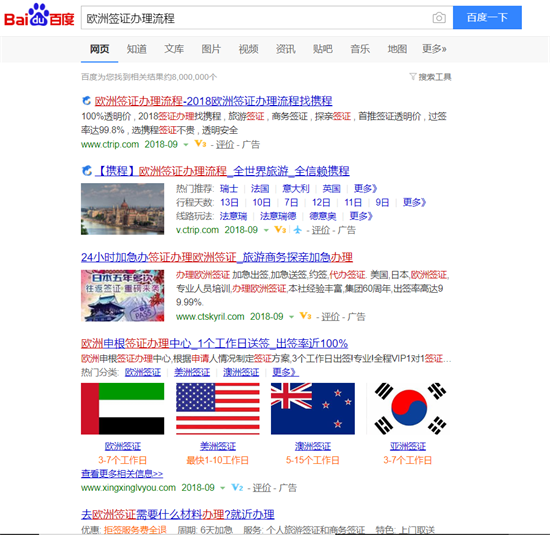Viewport: 550px width, 535px height.
Task: Open 更多》 in 线路玩法 row
Action: click(x=361, y=216)
